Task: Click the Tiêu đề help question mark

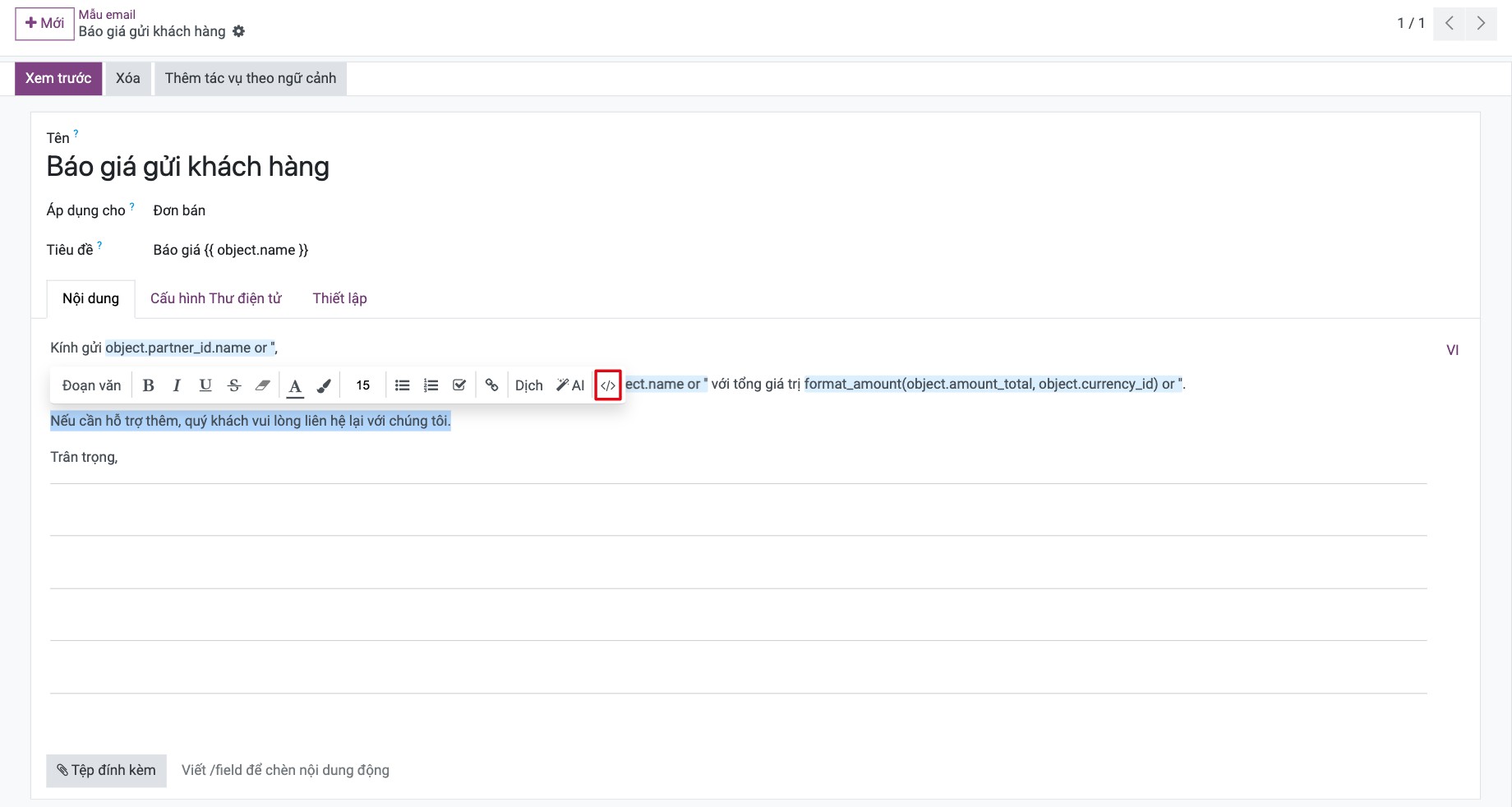Action: [99, 245]
